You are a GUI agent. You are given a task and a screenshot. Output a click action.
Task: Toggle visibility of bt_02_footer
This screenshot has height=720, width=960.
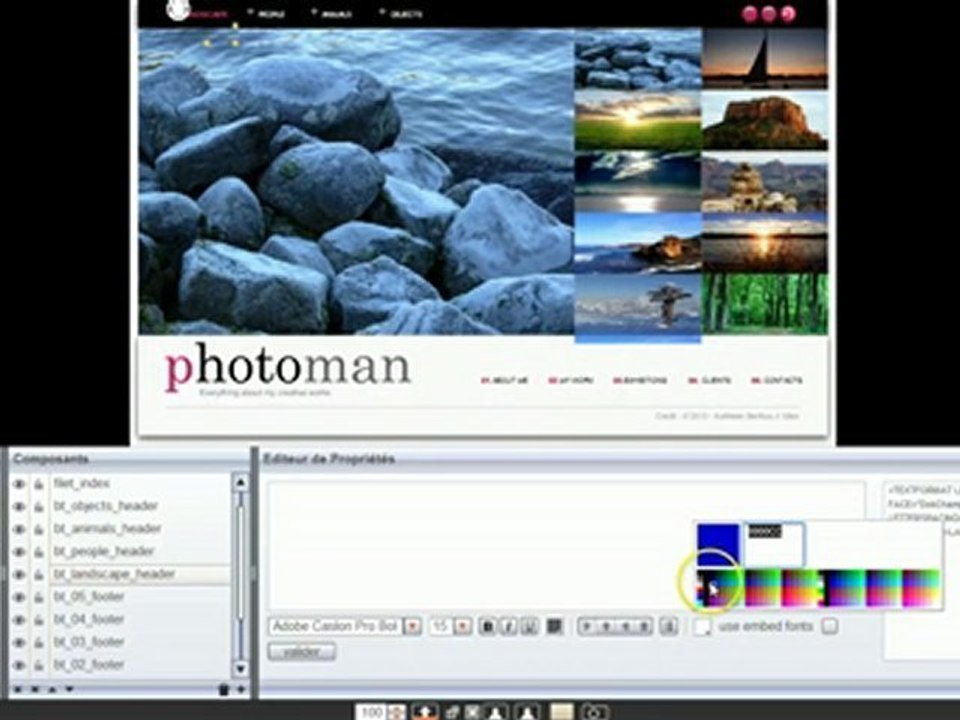19,665
